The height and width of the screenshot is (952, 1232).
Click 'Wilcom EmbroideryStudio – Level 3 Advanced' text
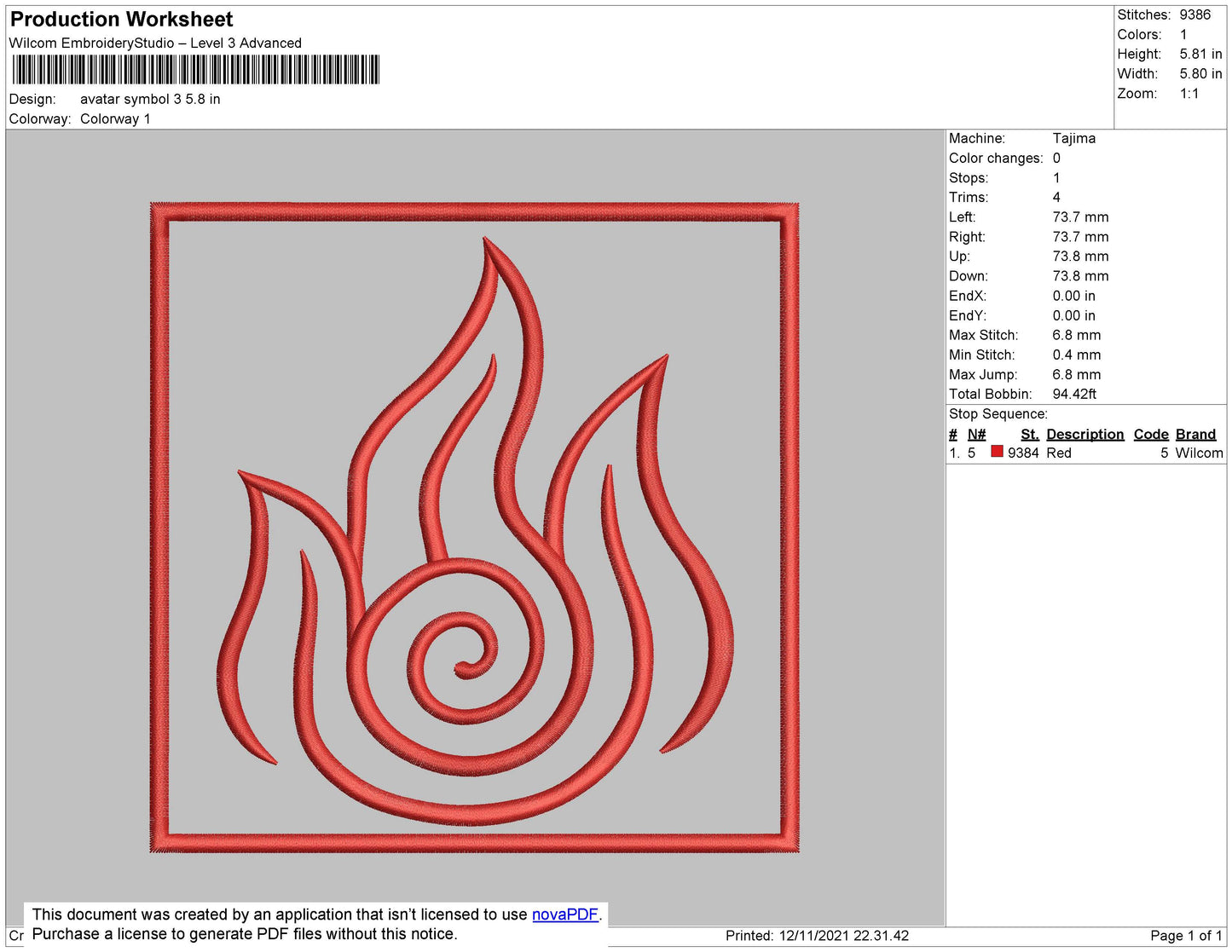tap(155, 43)
